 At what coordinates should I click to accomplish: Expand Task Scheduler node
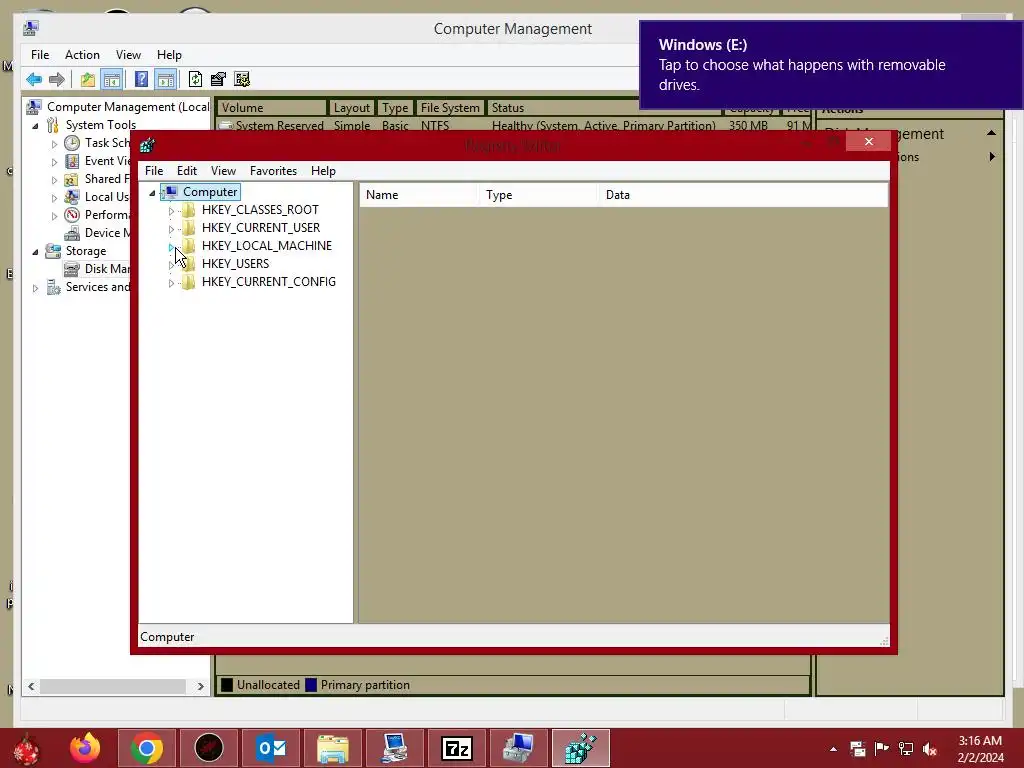[x=54, y=144]
